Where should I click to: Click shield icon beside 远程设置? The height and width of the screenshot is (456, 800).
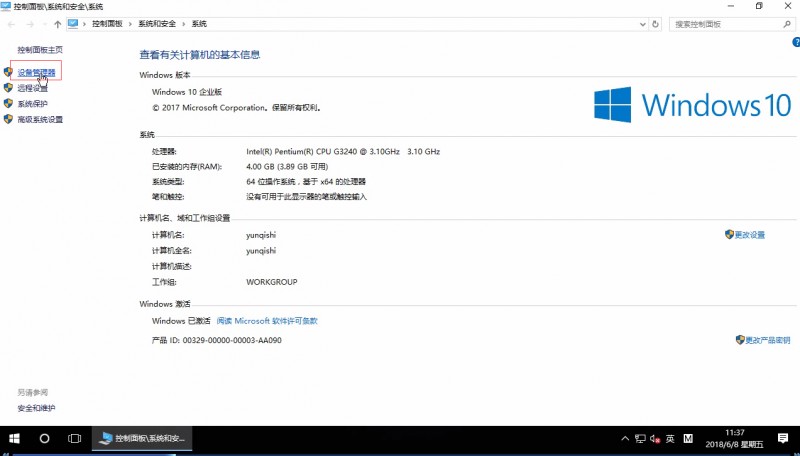(8, 88)
